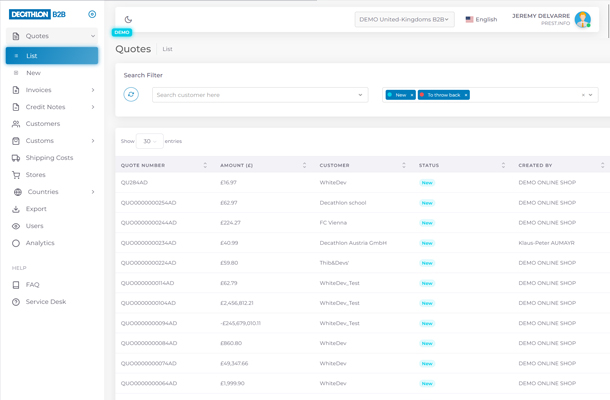Toggle dark mode moon icon
This screenshot has height=400, width=610.
(128, 19)
